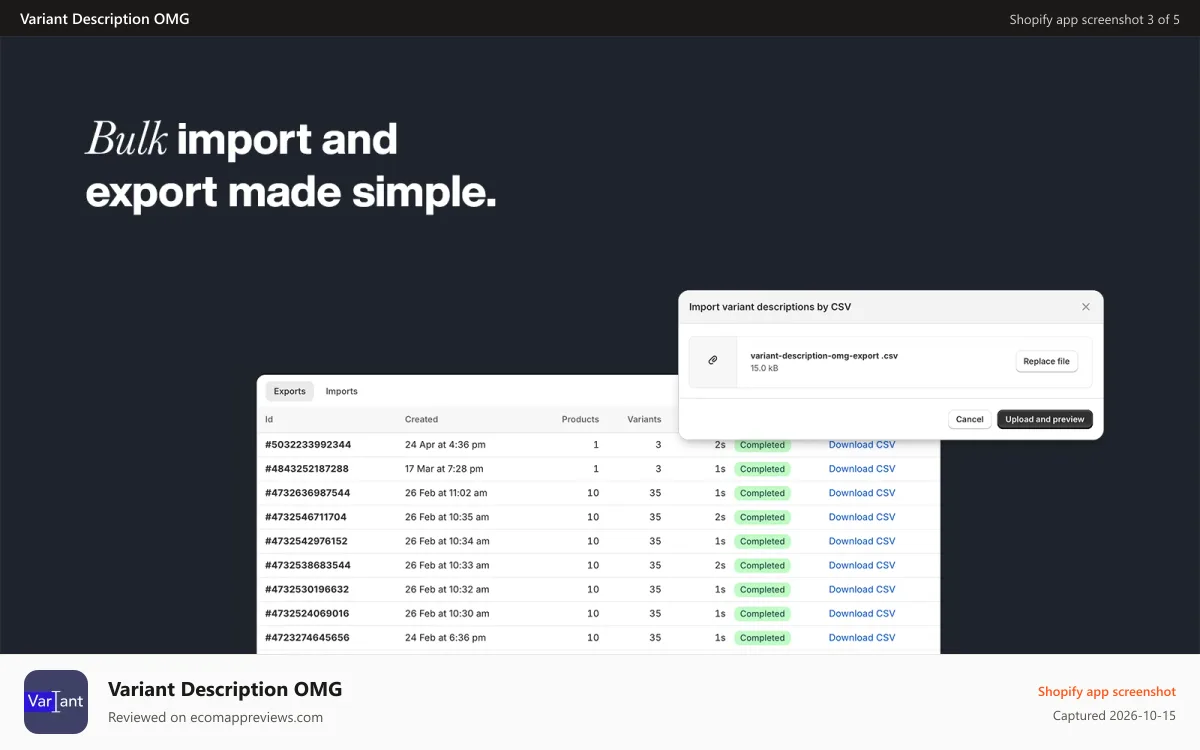1200x750 pixels.
Task: Download CSV for export #4732636987544
Action: pos(862,493)
